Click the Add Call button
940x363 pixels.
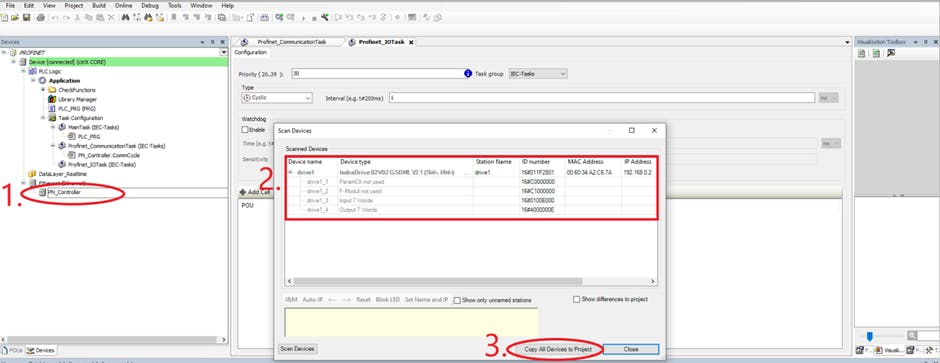[x=255, y=192]
